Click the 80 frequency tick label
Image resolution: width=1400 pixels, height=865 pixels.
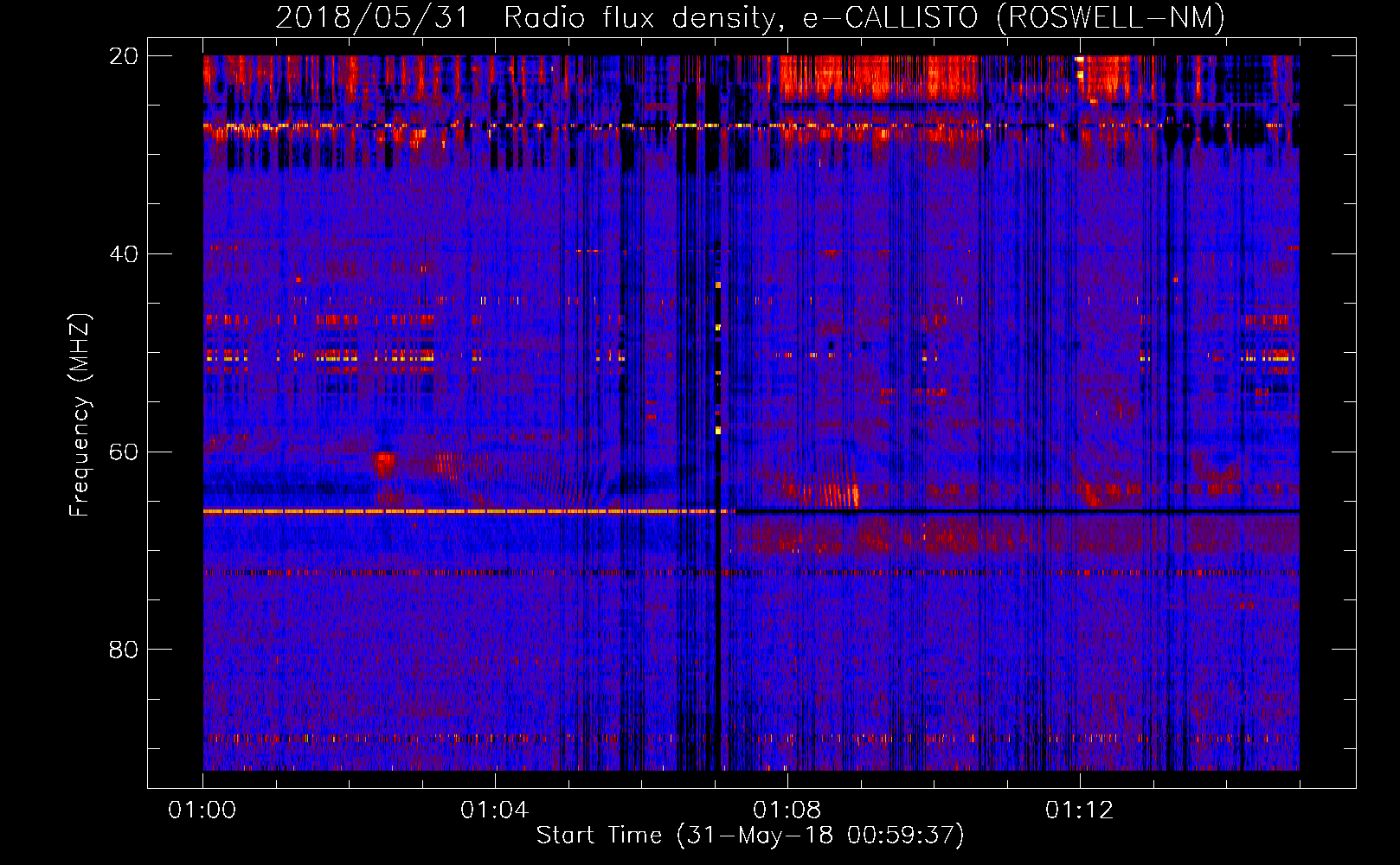pos(124,650)
